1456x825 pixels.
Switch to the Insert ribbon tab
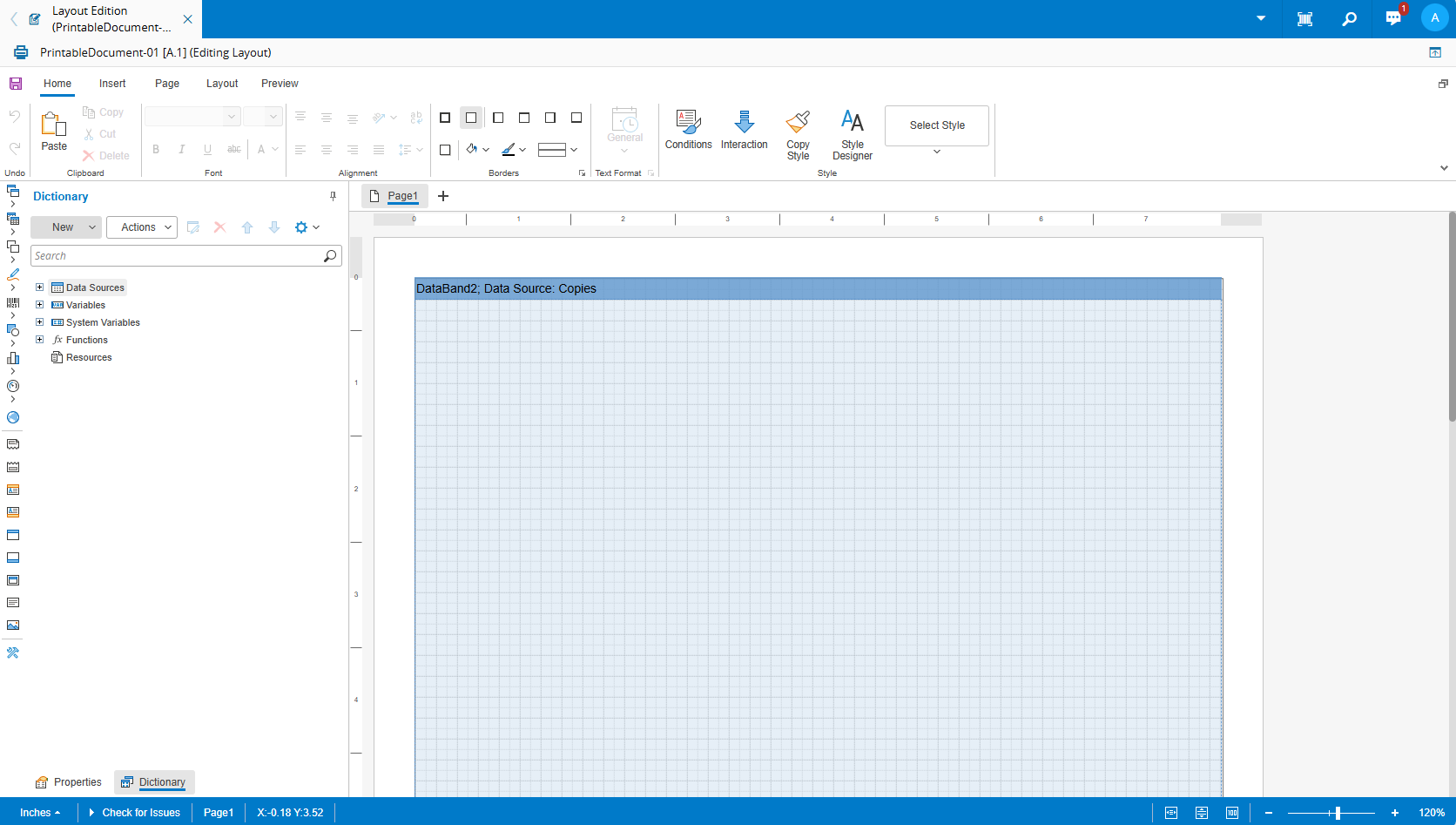tap(112, 84)
